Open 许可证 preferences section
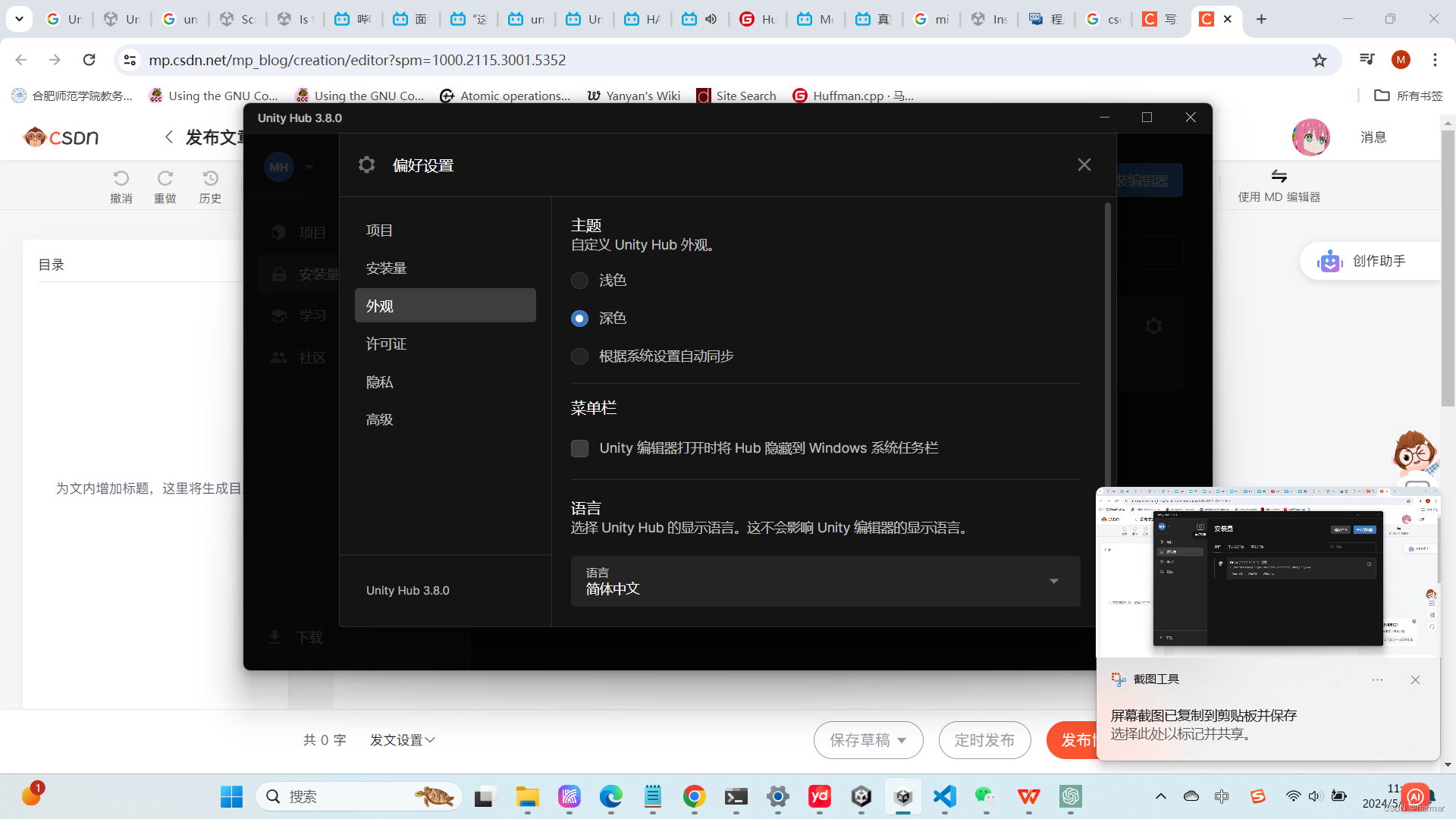The image size is (1456, 819). coord(445,344)
